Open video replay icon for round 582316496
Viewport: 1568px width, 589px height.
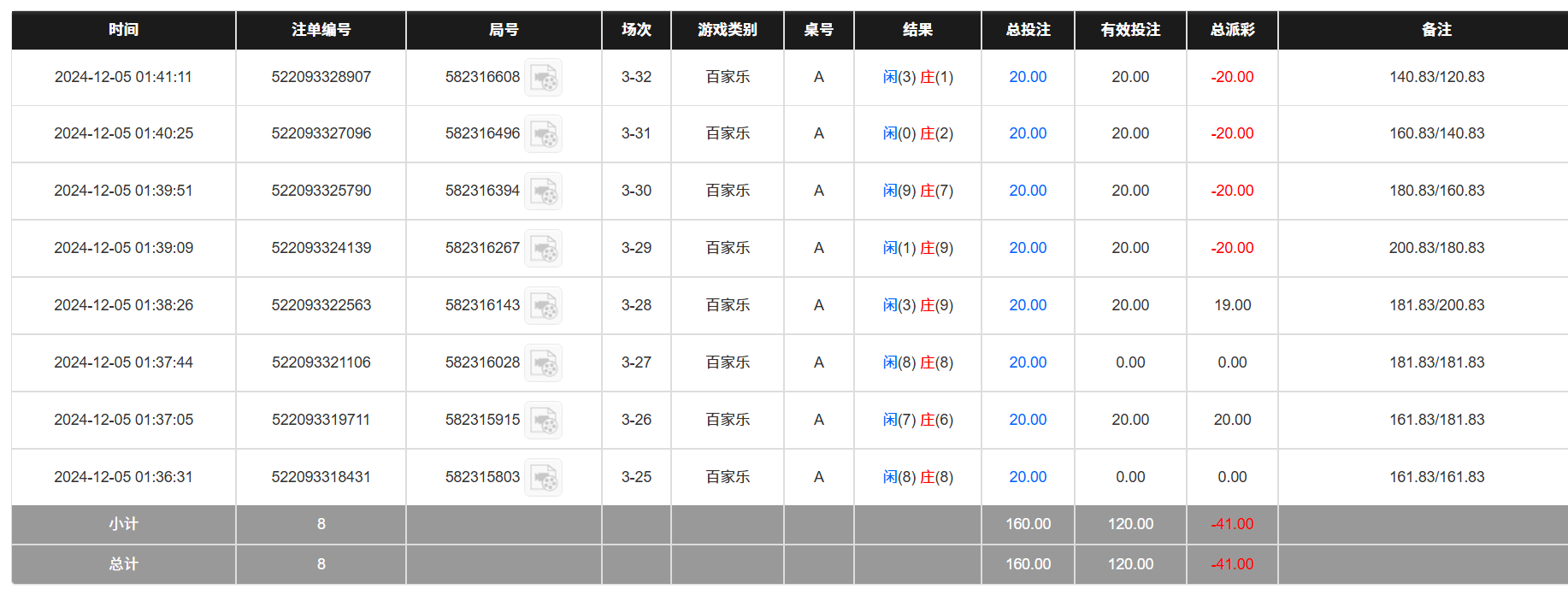[543, 134]
